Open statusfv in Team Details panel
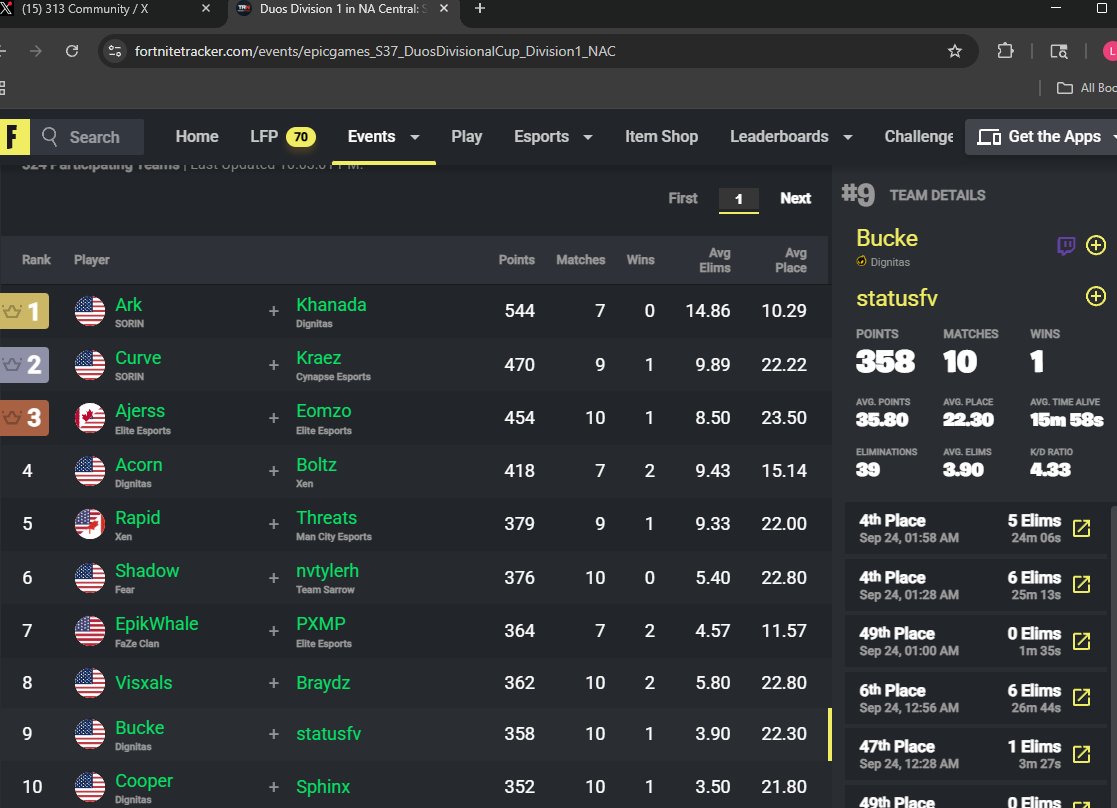The image size is (1117, 808). (897, 298)
